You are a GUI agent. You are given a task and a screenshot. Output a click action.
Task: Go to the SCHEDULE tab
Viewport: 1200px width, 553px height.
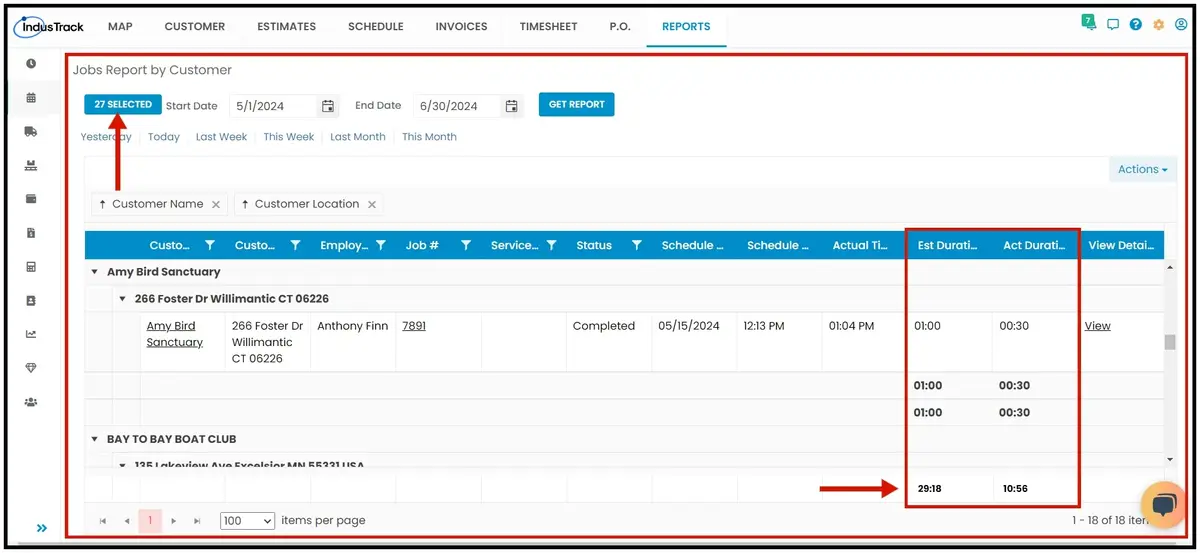click(x=376, y=26)
